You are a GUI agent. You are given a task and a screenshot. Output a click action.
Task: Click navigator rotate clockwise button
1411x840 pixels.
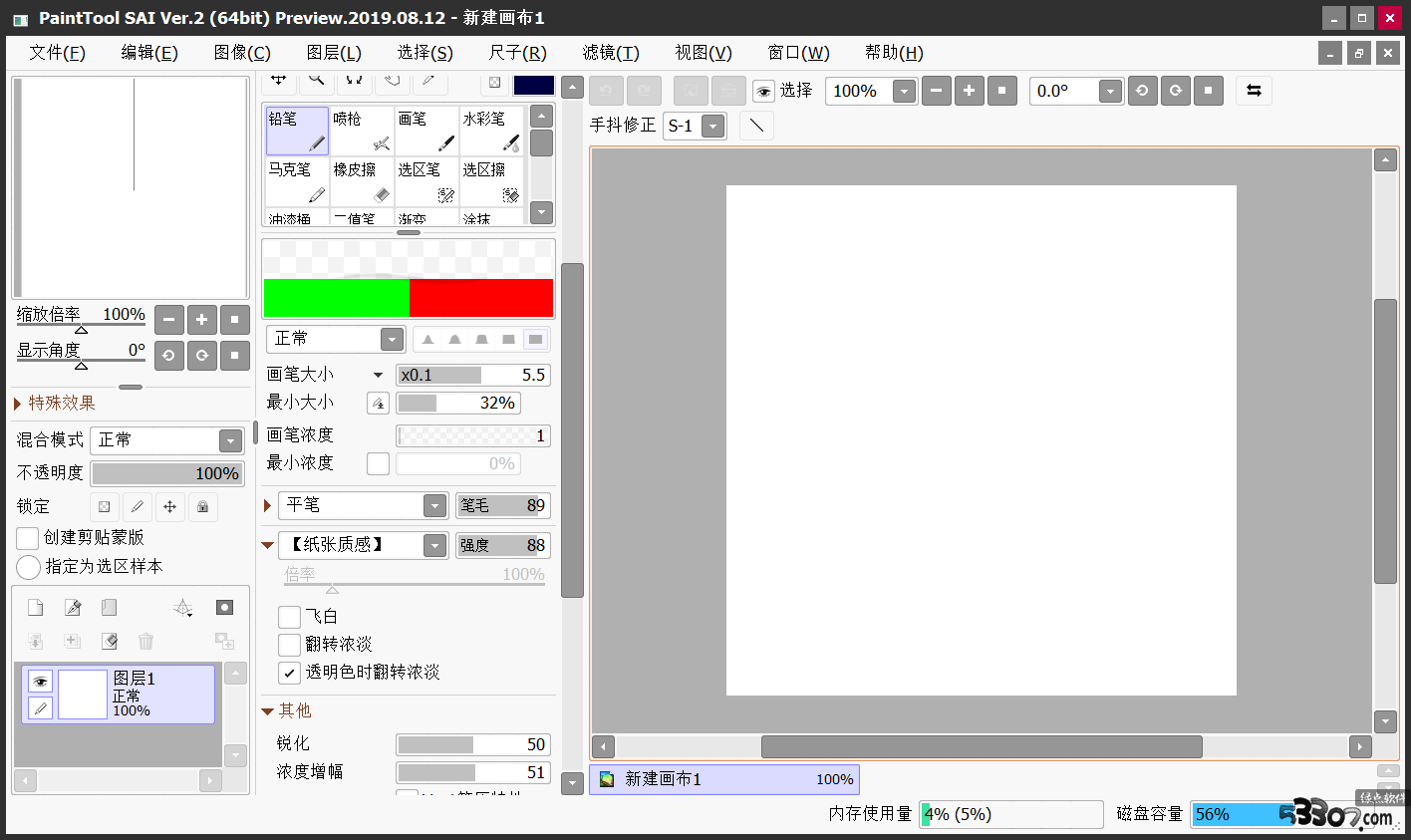[x=202, y=356]
